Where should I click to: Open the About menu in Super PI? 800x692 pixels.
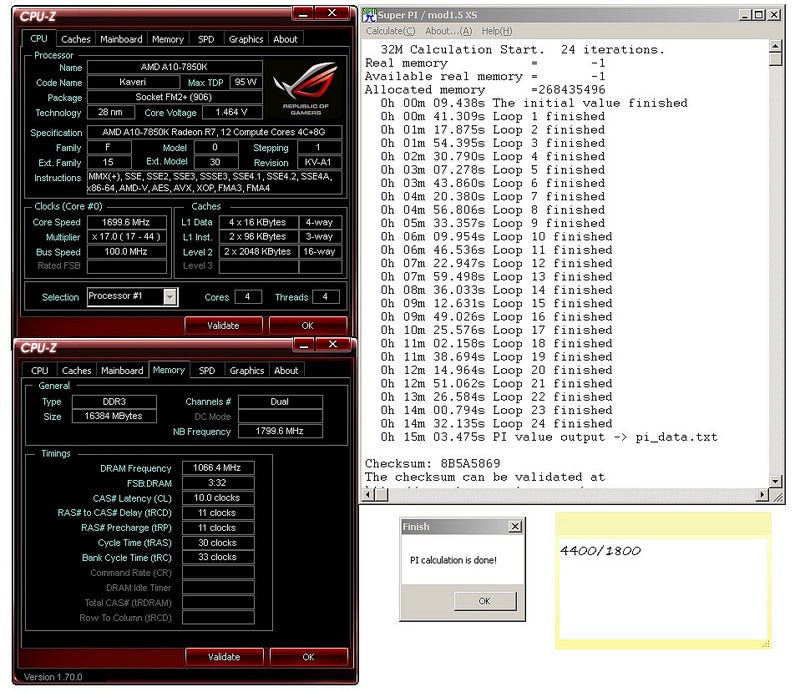[448, 31]
